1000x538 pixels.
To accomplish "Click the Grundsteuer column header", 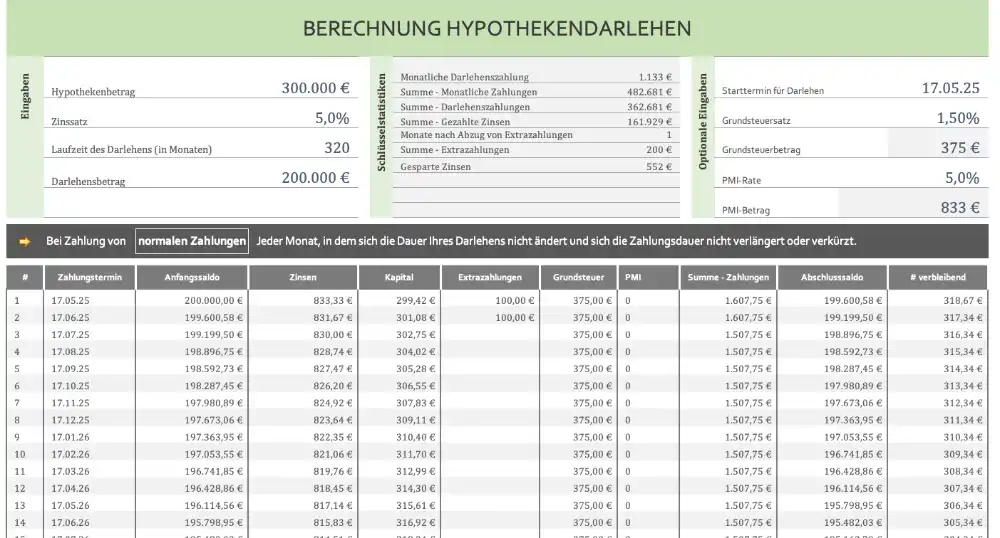I will [578, 277].
